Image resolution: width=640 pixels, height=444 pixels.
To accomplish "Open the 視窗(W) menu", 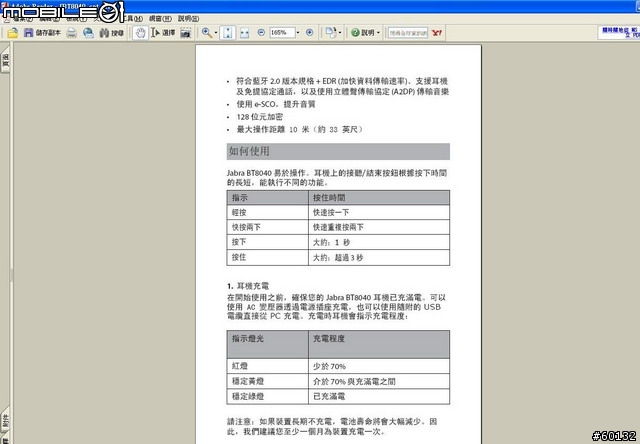I will pyautogui.click(x=160, y=19).
